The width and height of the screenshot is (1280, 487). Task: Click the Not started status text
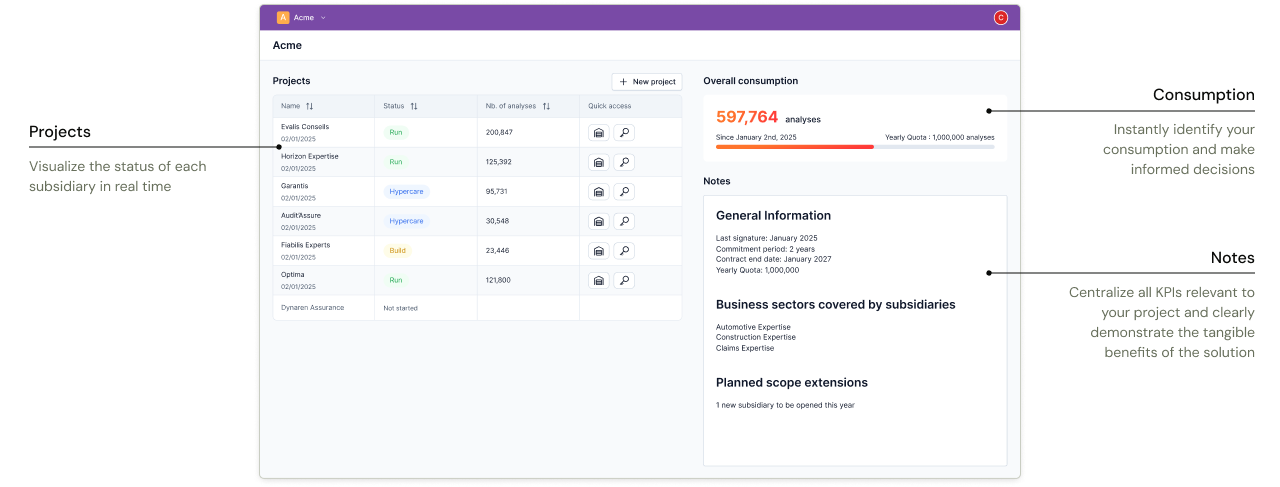click(401, 308)
